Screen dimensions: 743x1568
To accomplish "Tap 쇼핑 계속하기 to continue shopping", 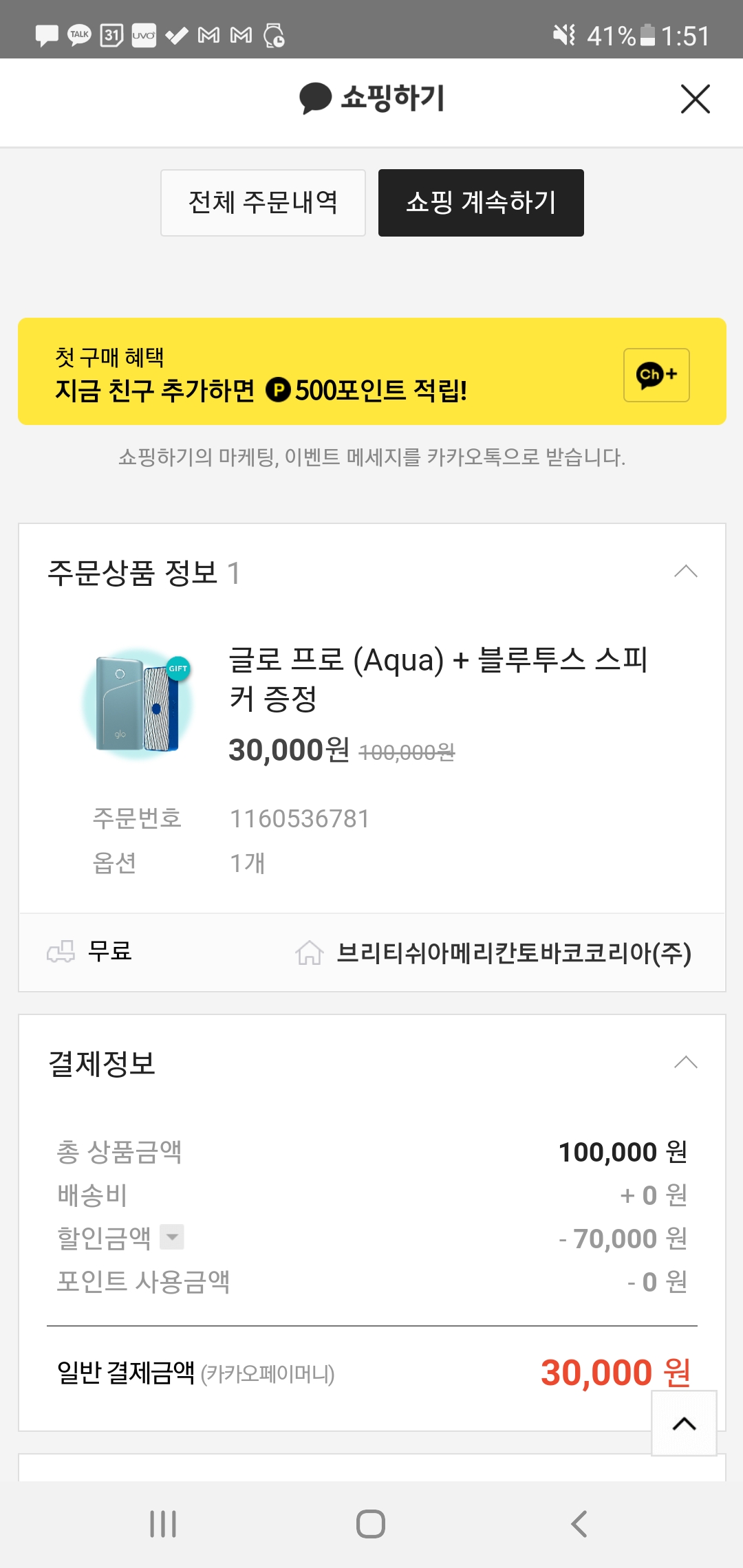I will point(481,203).
